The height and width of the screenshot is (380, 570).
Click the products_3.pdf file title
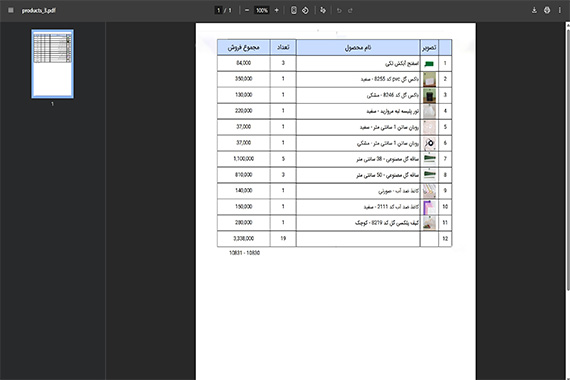click(x=39, y=11)
